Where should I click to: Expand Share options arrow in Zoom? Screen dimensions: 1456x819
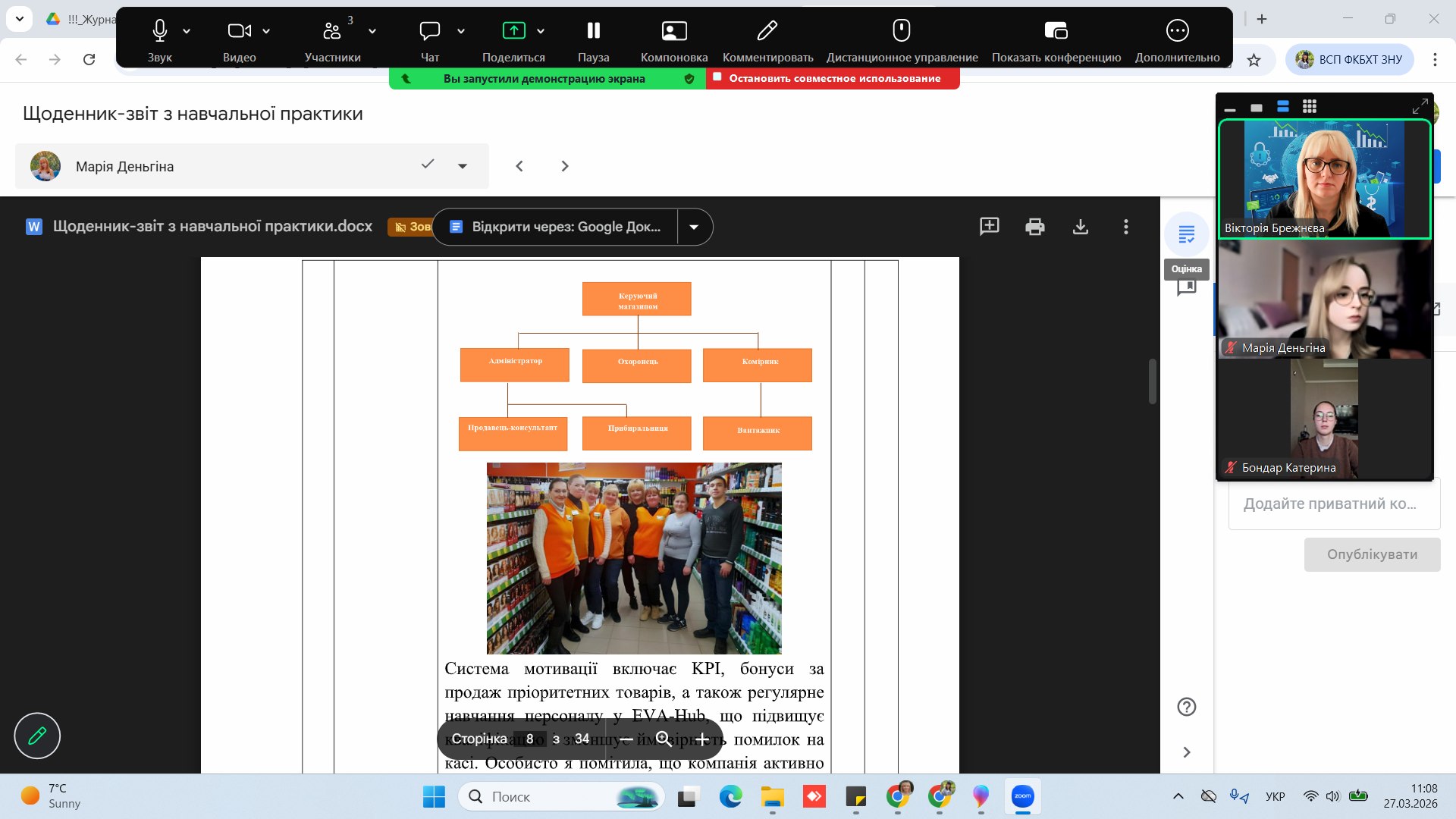click(541, 31)
